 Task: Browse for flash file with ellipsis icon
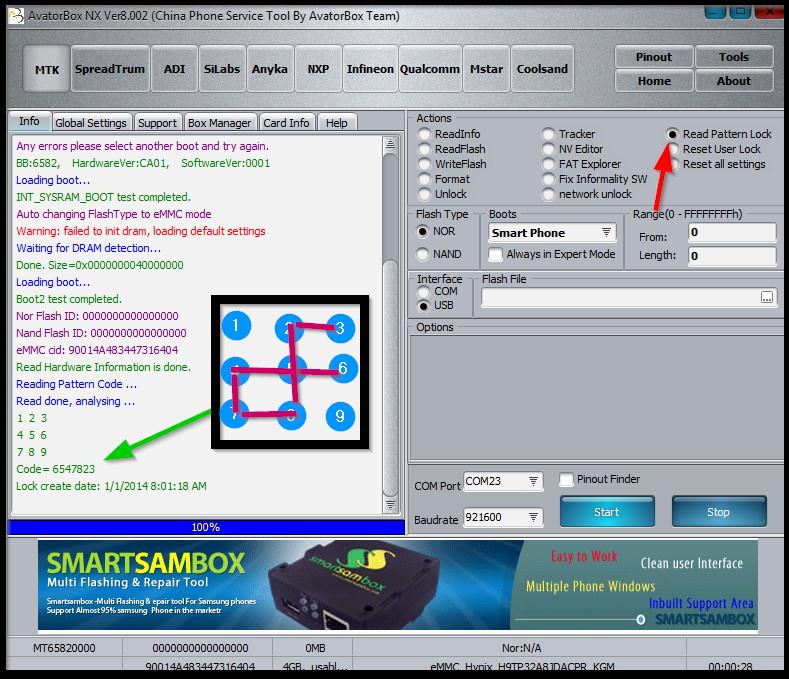766,297
